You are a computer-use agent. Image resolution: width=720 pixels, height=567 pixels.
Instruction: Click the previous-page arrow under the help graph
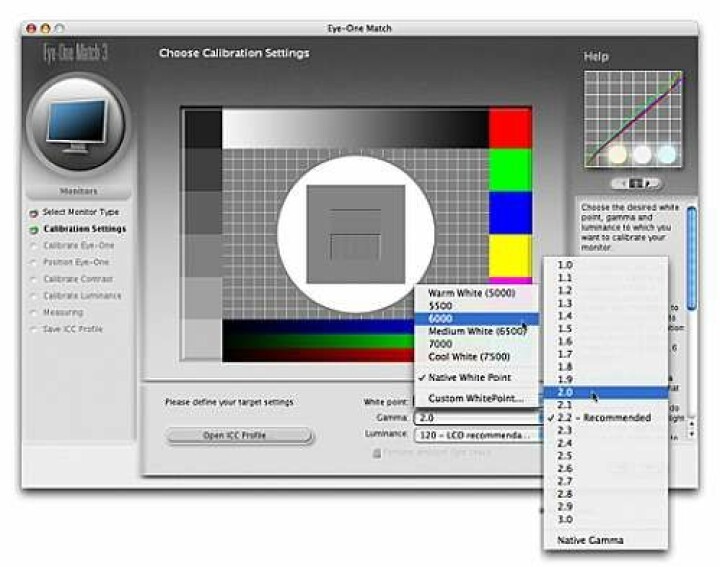[622, 184]
